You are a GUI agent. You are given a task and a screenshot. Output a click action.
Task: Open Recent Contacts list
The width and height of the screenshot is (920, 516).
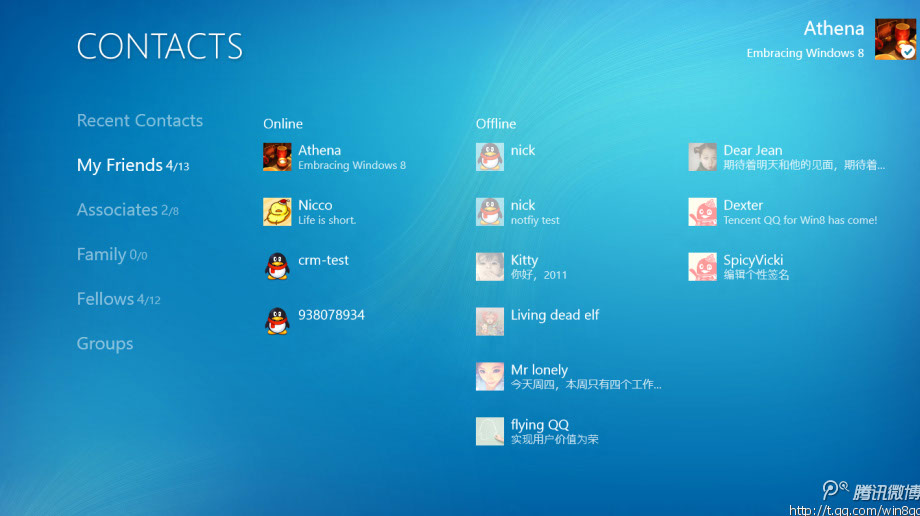click(x=140, y=120)
